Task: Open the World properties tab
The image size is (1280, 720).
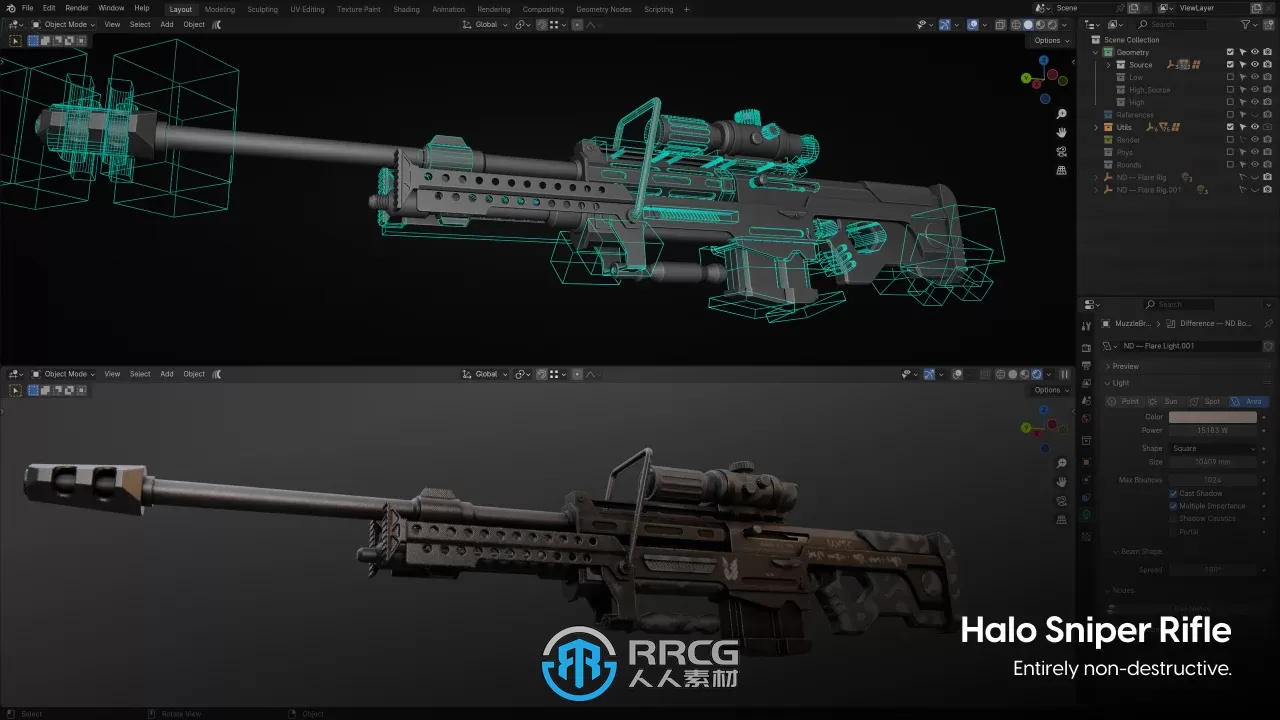Action: (x=1086, y=420)
